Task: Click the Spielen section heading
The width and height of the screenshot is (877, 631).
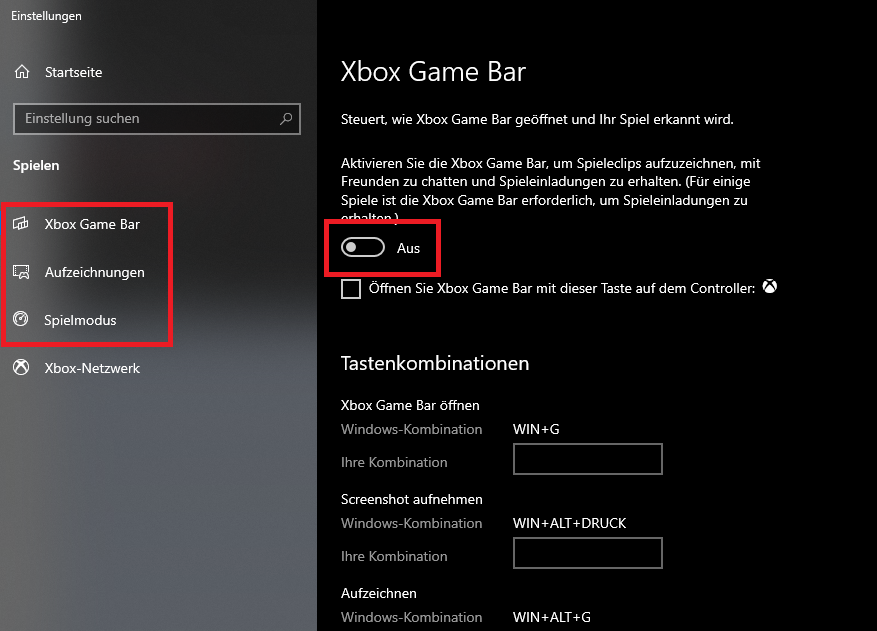Action: click(x=36, y=166)
